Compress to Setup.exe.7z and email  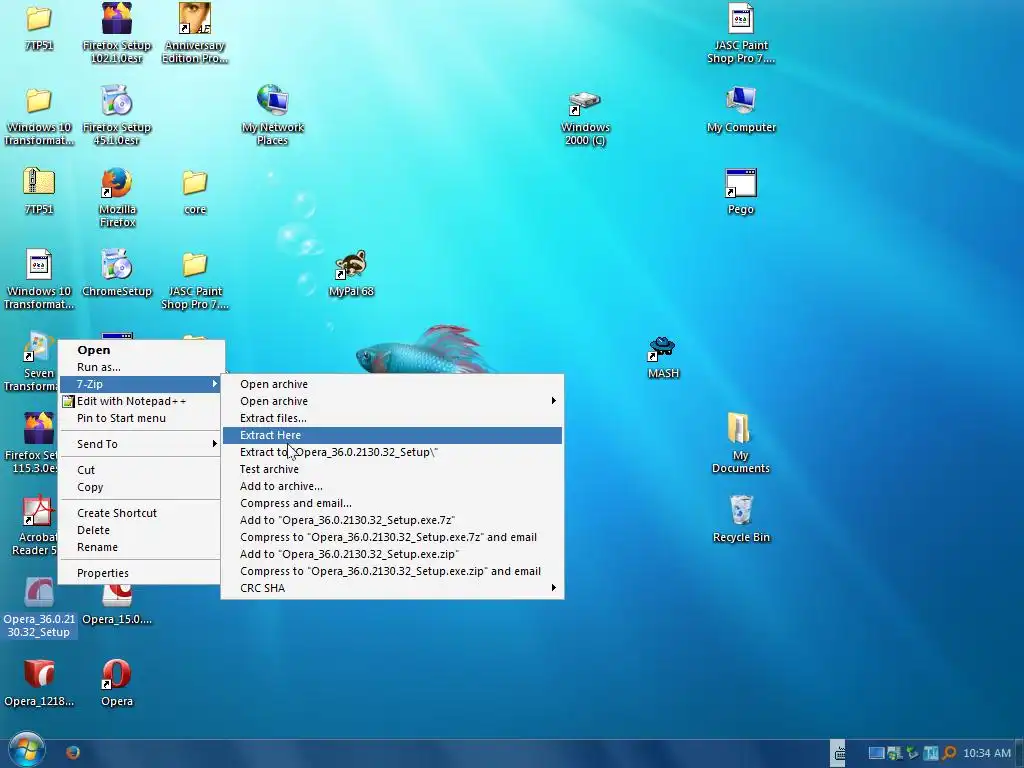[x=392, y=537]
